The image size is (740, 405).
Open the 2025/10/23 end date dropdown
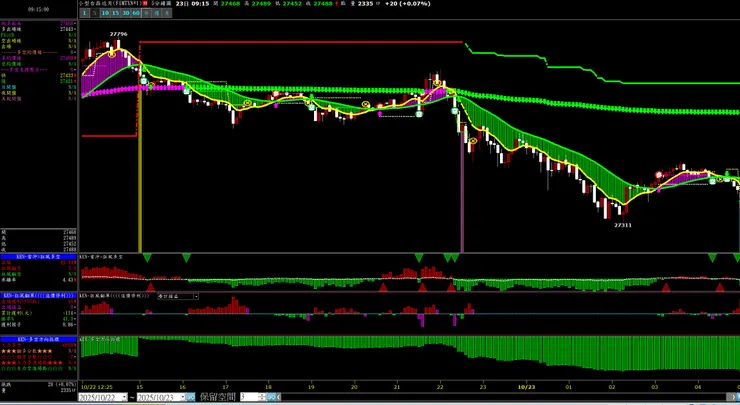(182, 397)
